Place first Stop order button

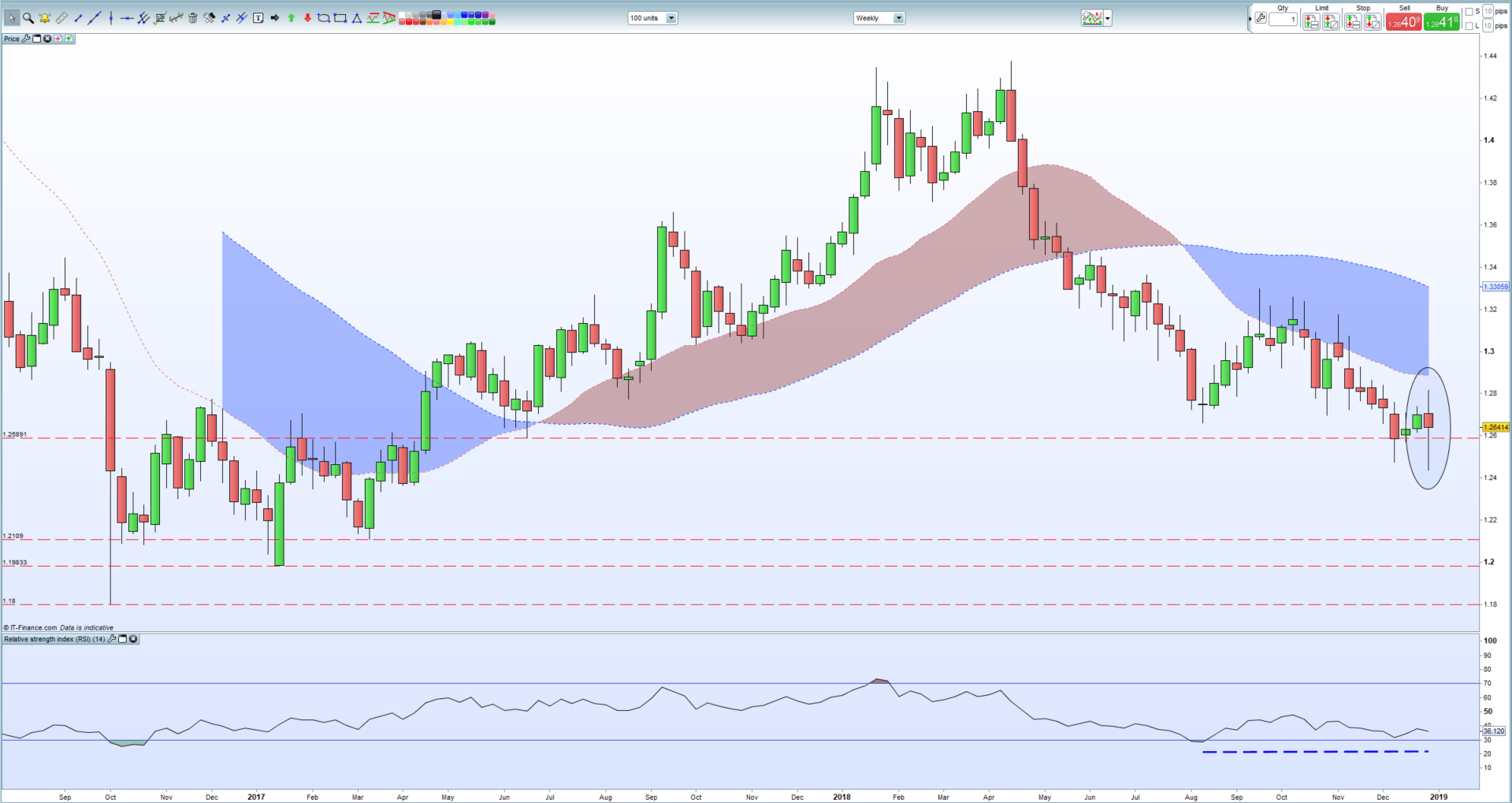click(x=1353, y=21)
